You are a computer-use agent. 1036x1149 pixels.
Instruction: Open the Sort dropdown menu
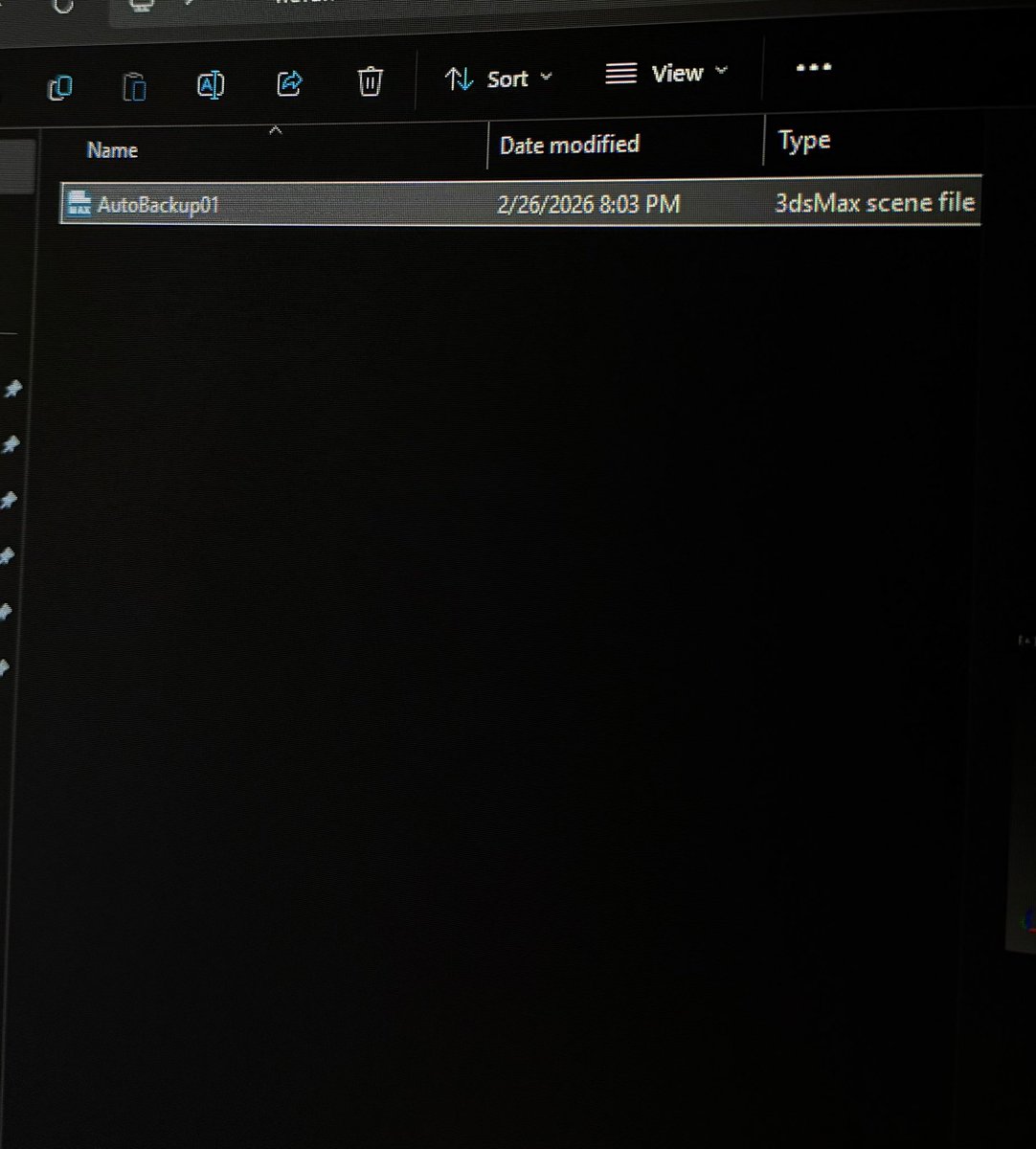coord(499,79)
